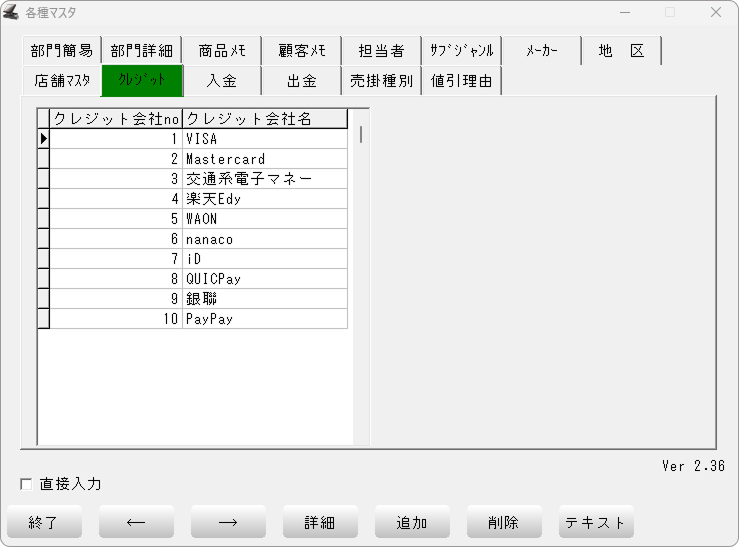Click the 終了 button
The image size is (739, 547).
[x=44, y=522]
